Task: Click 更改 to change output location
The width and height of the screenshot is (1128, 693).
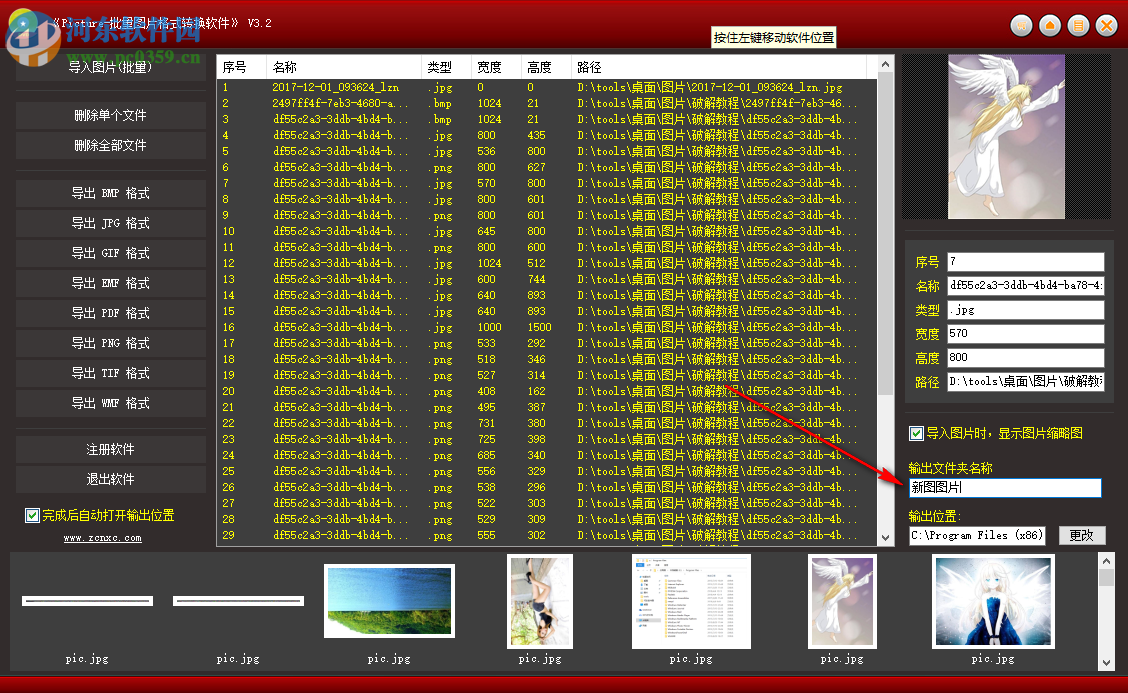Action: (x=1082, y=535)
